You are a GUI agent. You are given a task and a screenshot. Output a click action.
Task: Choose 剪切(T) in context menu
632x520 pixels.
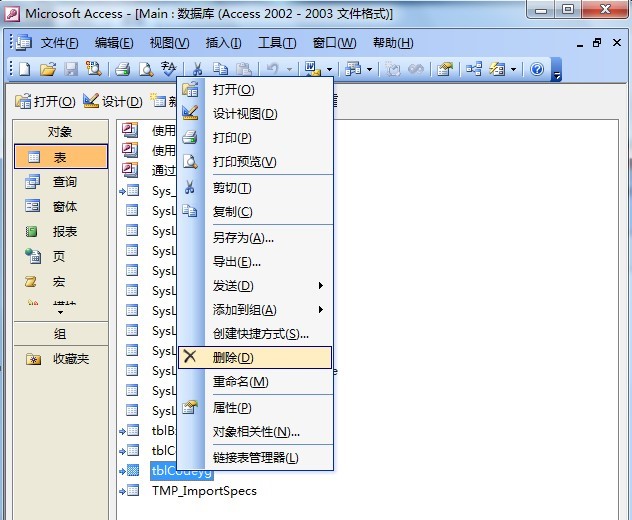pos(255,188)
